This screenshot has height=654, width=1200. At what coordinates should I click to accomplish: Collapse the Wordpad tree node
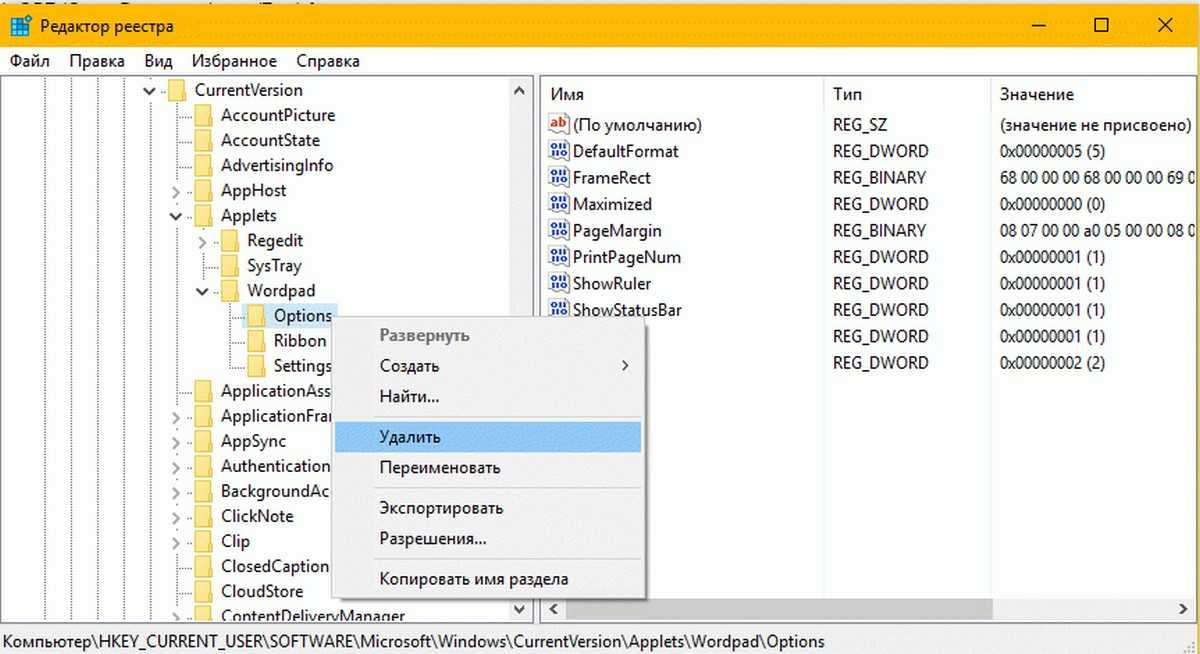tap(203, 291)
